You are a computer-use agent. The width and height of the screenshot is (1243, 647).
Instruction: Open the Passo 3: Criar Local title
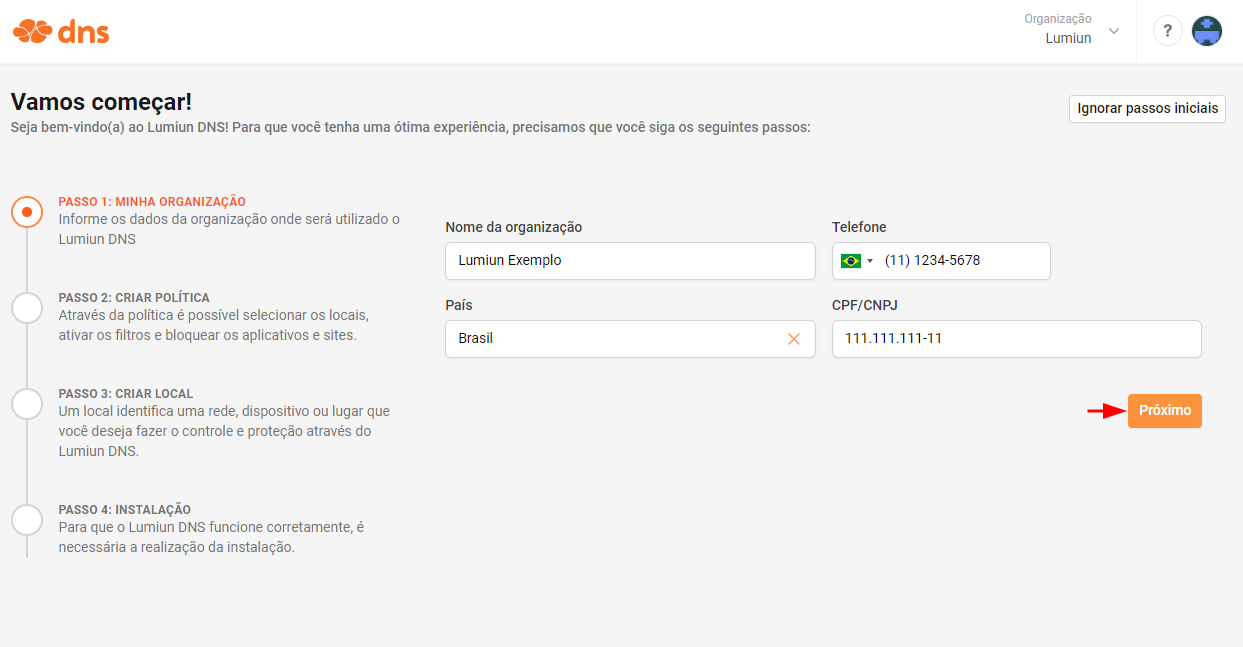126,394
